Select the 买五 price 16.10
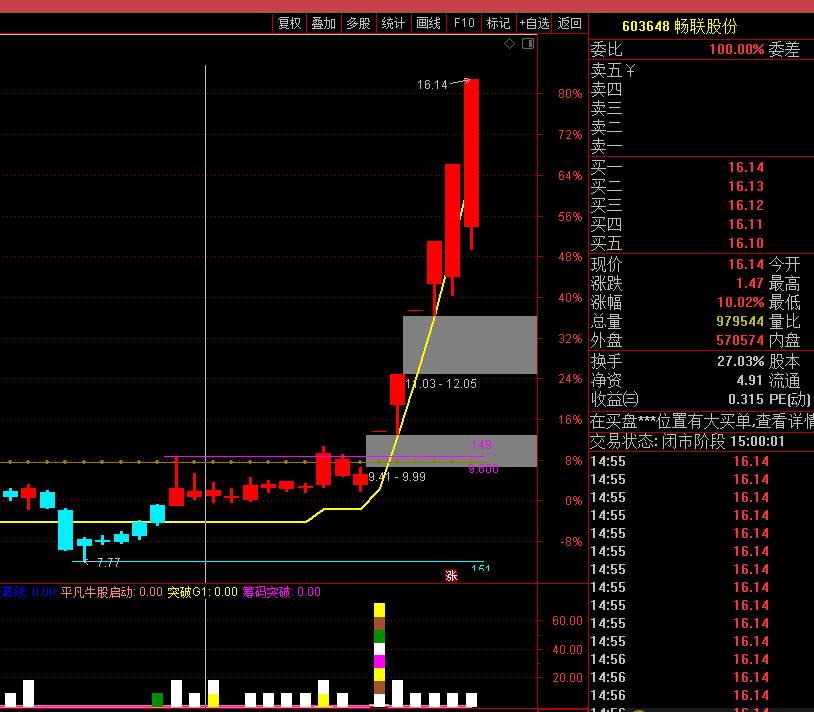814x712 pixels. coord(746,243)
